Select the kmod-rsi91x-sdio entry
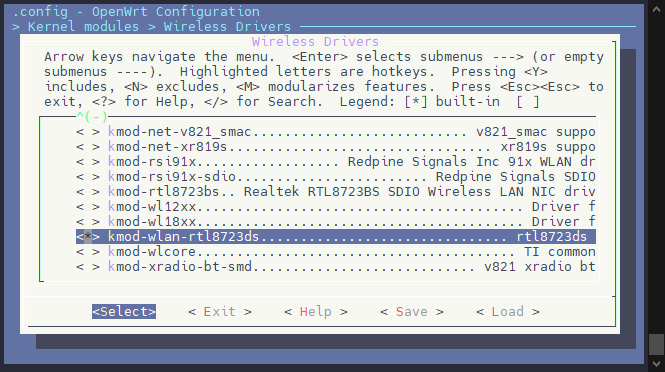The width and height of the screenshot is (665, 372). click(x=336, y=176)
